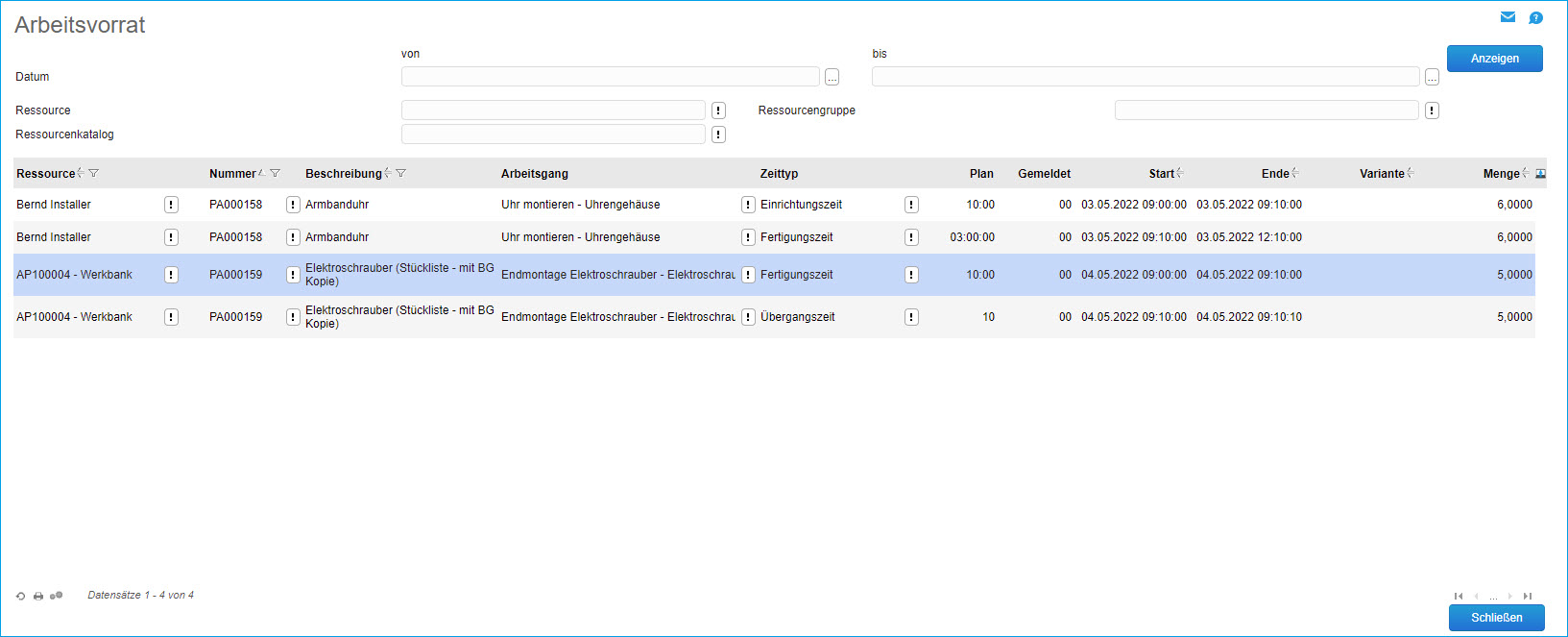
Task: Open lookup button for Ressourcengruppe field
Action: click(x=1432, y=110)
